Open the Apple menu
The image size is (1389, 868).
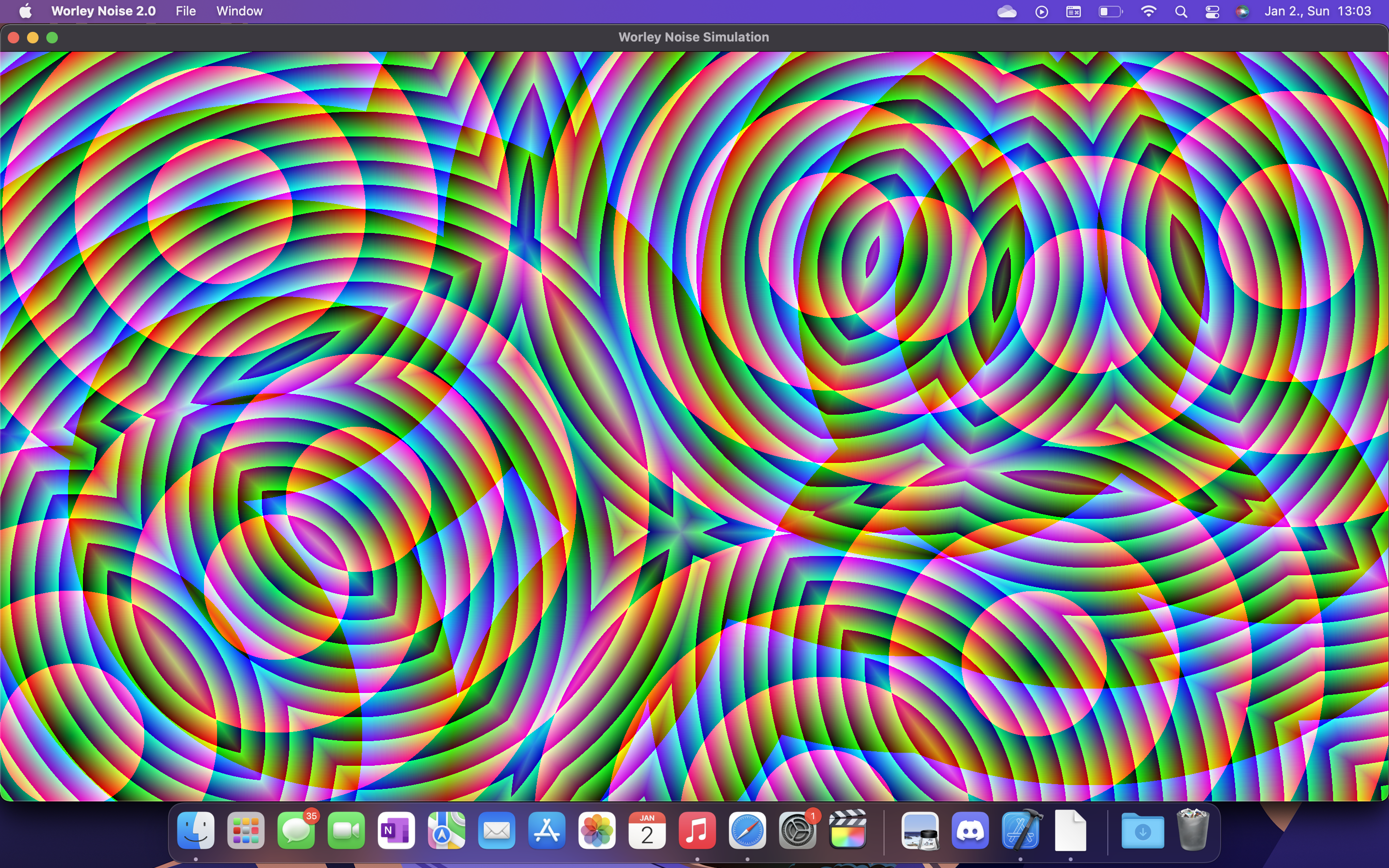(x=25, y=11)
